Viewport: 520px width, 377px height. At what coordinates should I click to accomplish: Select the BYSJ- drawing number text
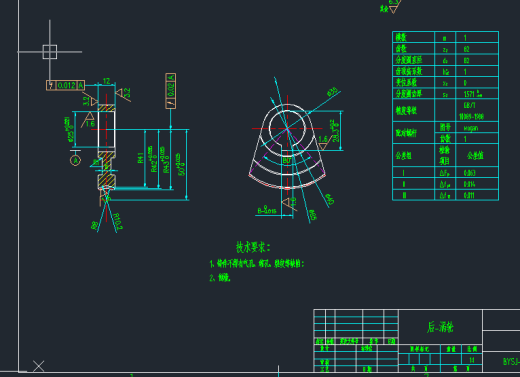click(x=511, y=362)
